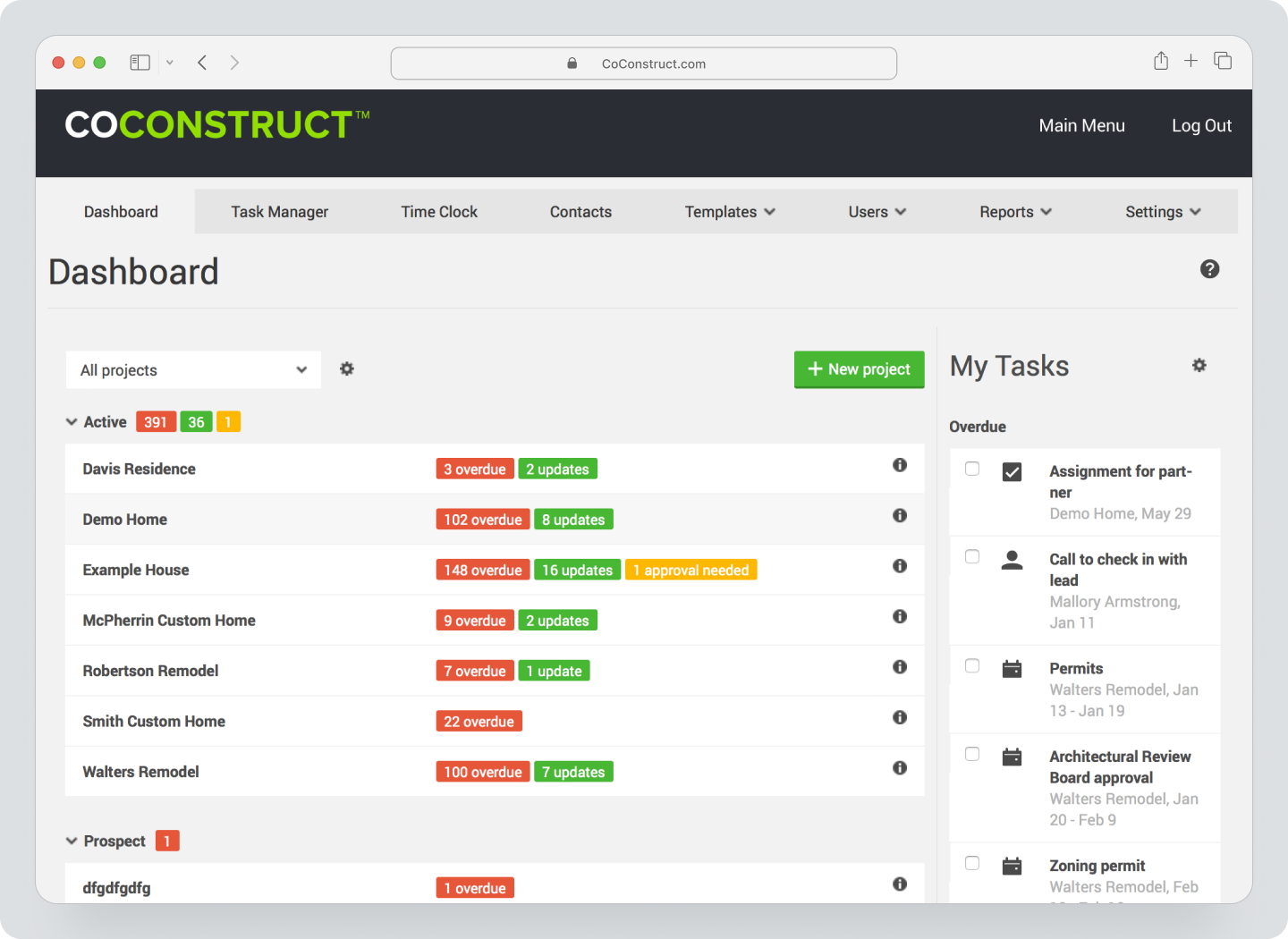Open the Example House project
Screen dimensions: 1288x939
[136, 570]
